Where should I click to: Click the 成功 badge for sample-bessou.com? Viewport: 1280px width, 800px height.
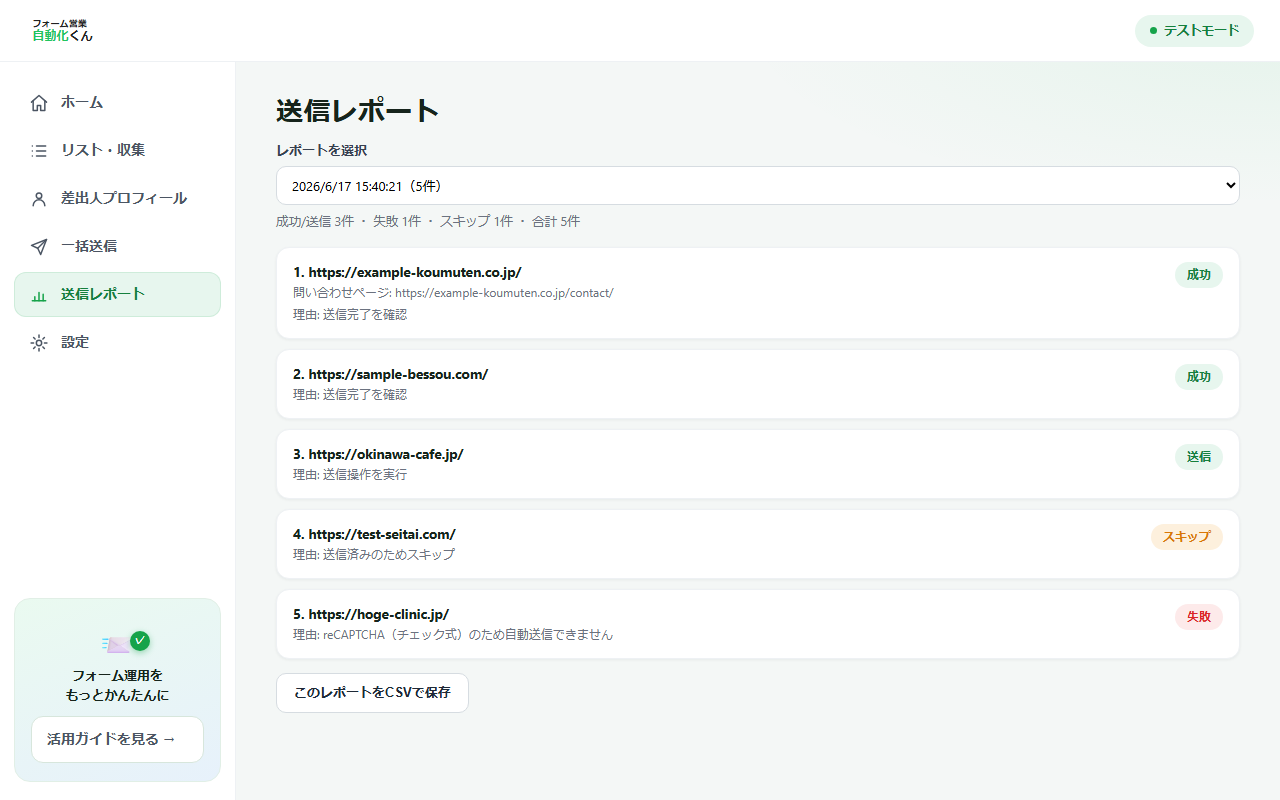click(x=1199, y=377)
